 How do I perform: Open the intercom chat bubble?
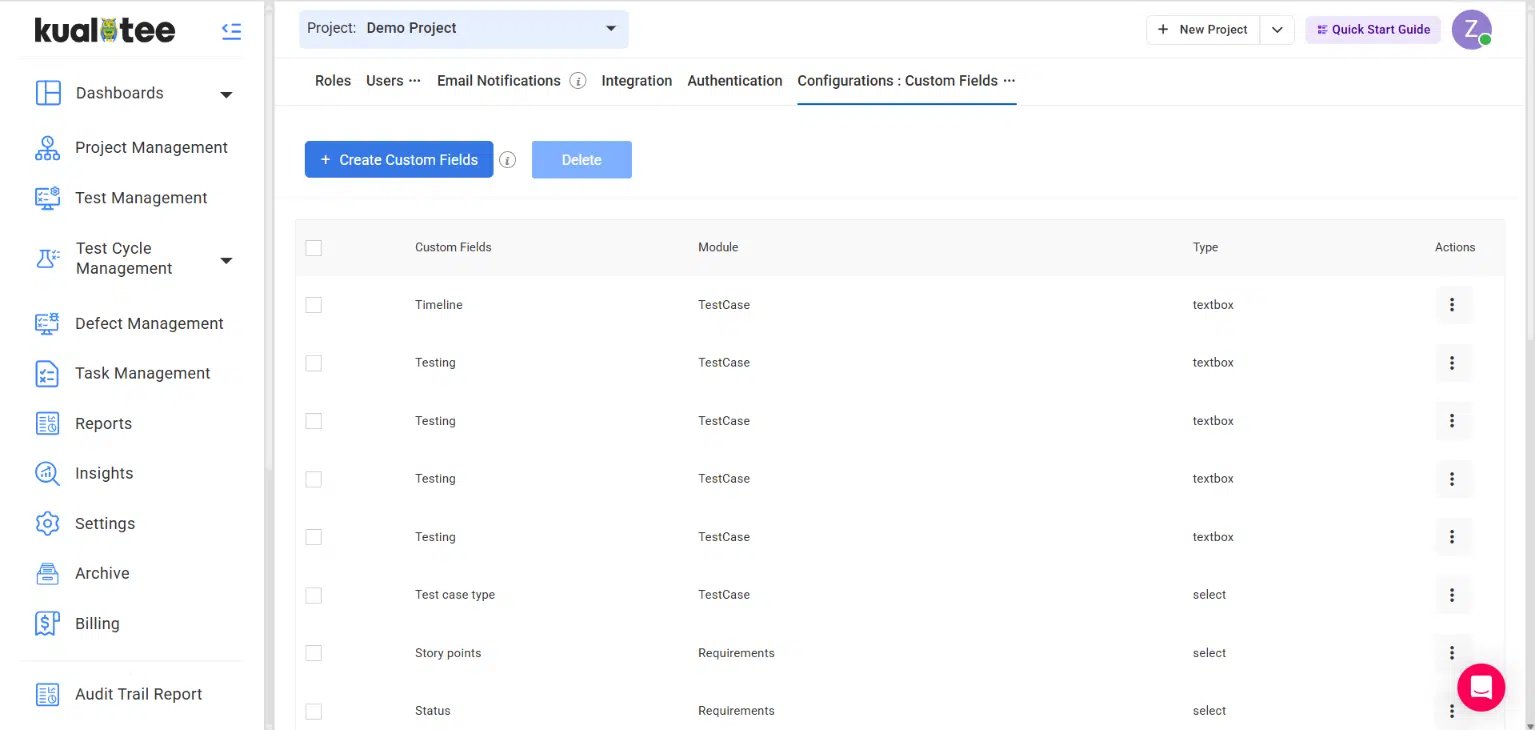click(x=1480, y=687)
